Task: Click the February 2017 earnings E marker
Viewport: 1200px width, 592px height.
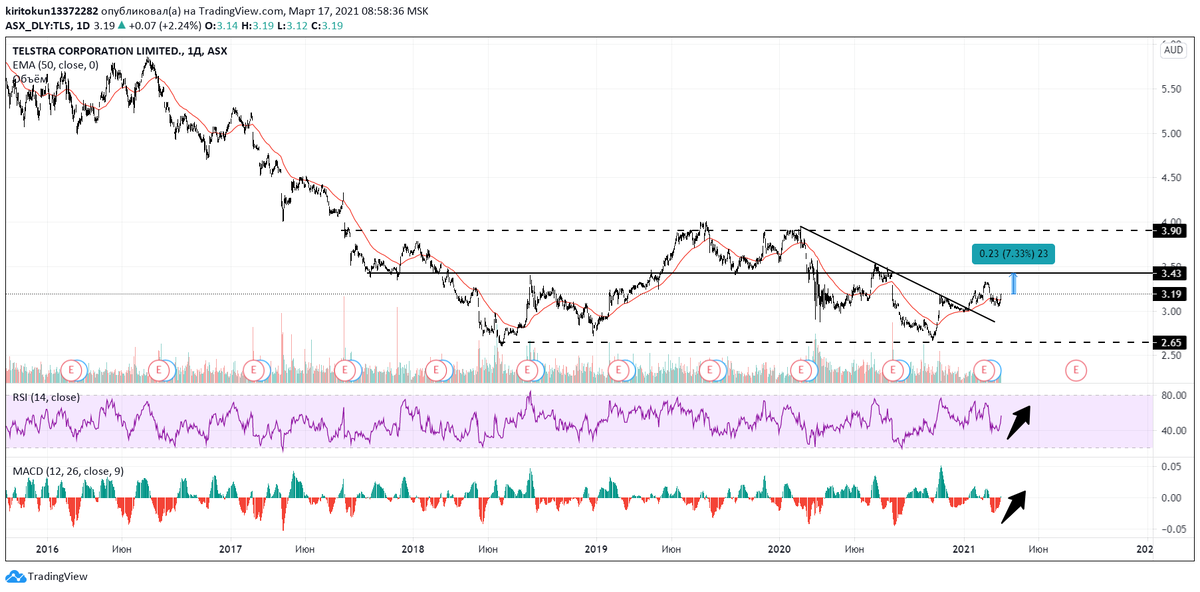Action: tap(255, 370)
